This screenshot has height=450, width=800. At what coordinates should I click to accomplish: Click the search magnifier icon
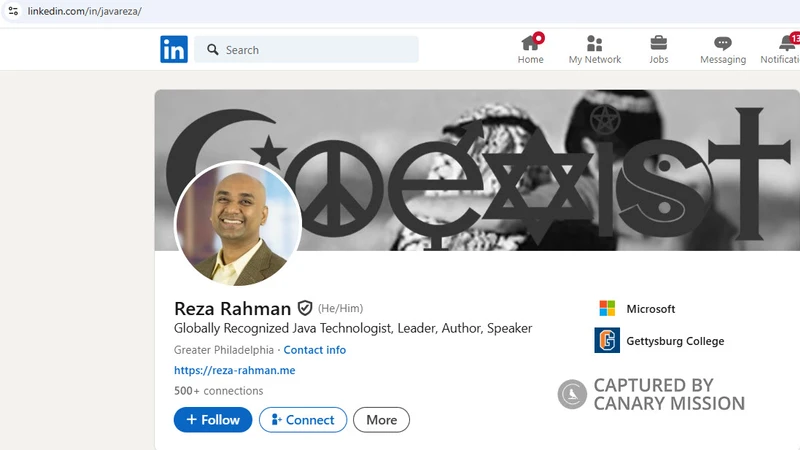(x=213, y=49)
